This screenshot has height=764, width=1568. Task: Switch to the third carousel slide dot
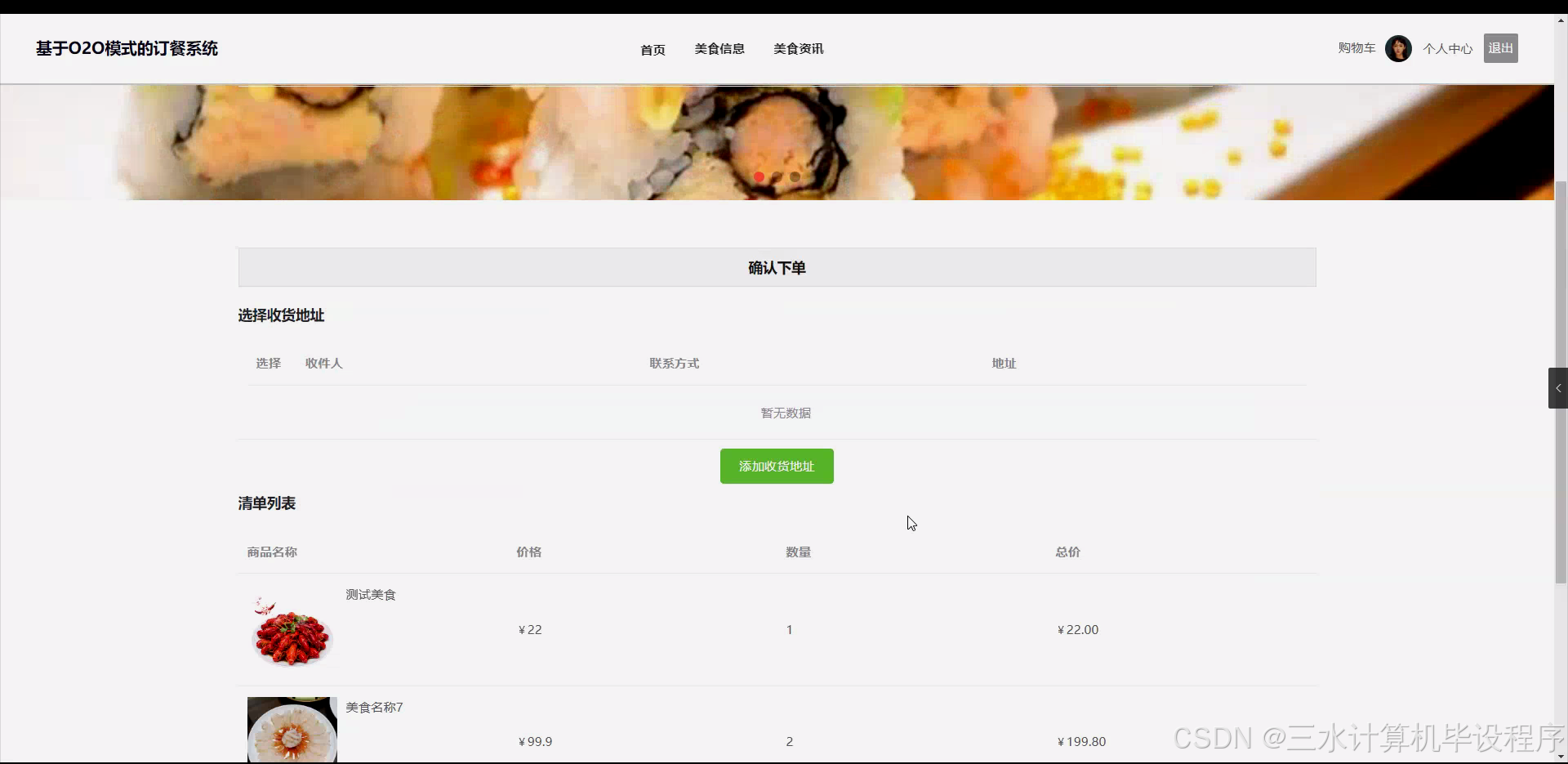coord(795,177)
